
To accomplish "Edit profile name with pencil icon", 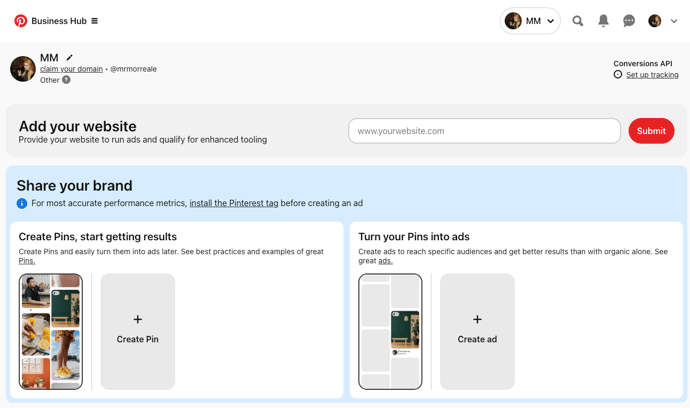I will 70,58.
